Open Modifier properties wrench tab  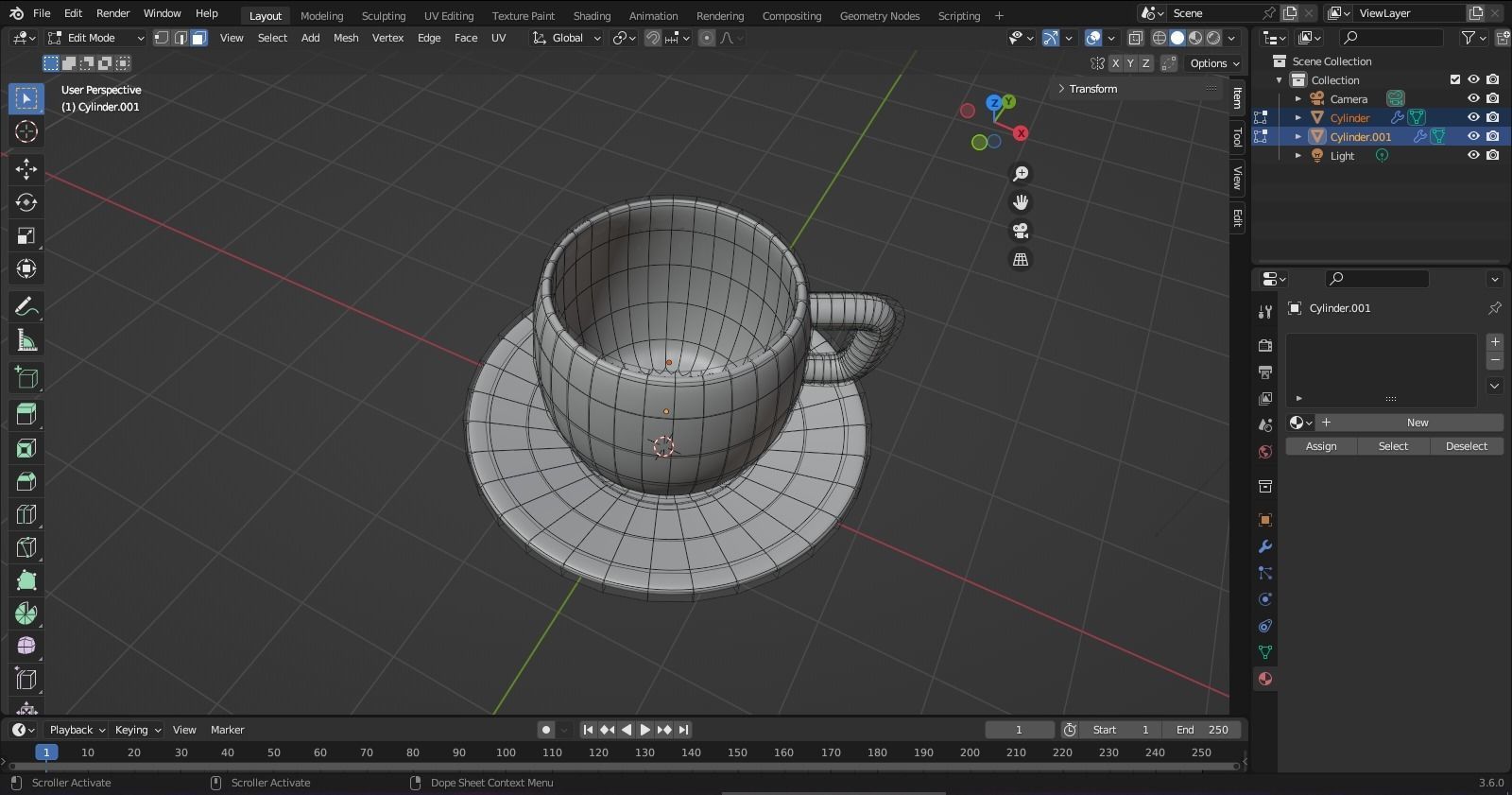click(x=1265, y=547)
